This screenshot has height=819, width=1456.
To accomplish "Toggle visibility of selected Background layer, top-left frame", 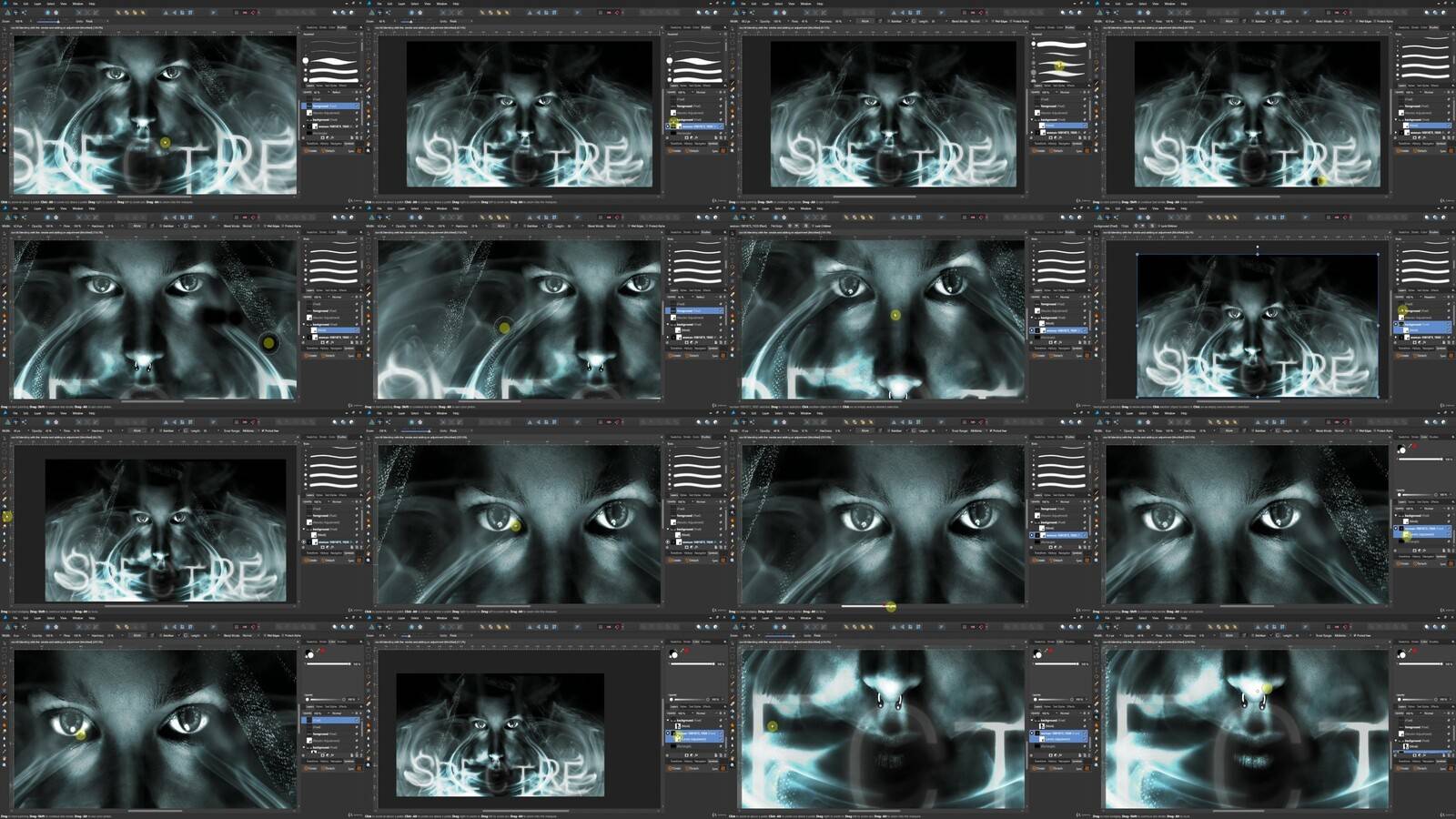I will click(357, 106).
